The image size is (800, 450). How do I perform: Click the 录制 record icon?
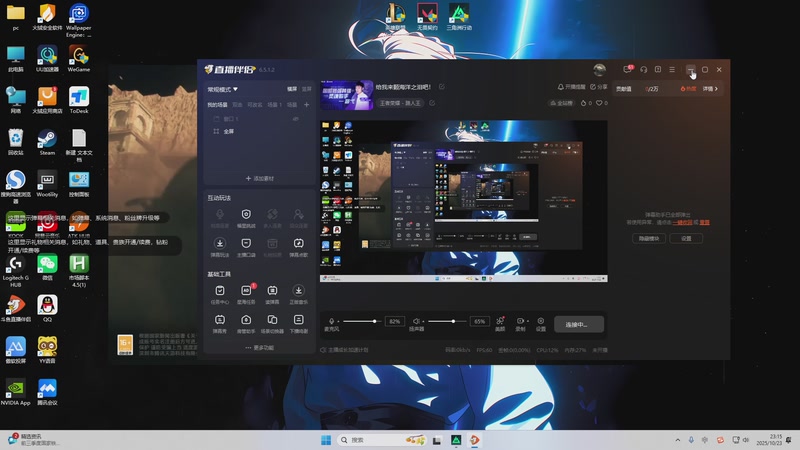tap(520, 320)
